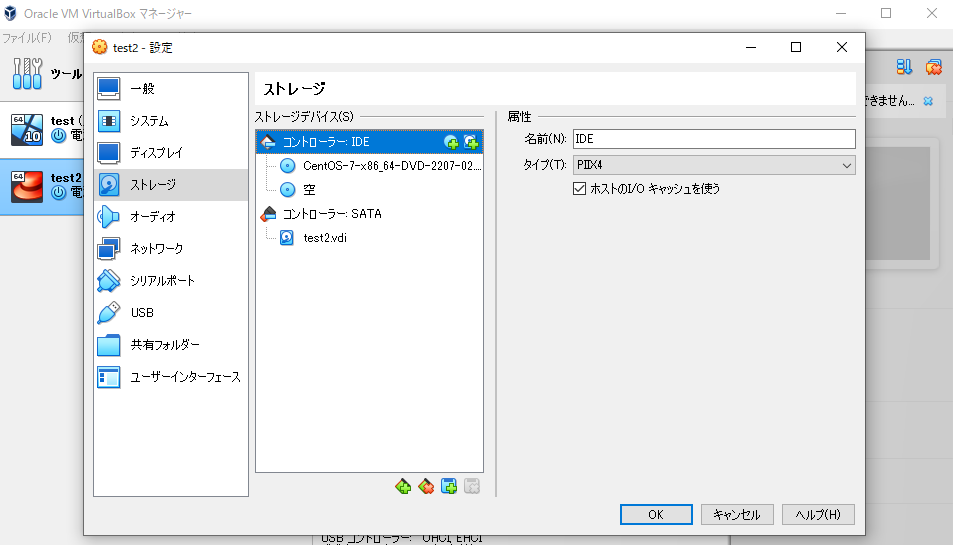Image resolution: width=953 pixels, height=545 pixels.
Task: Add optical drive to the IDE controller
Action: point(451,142)
